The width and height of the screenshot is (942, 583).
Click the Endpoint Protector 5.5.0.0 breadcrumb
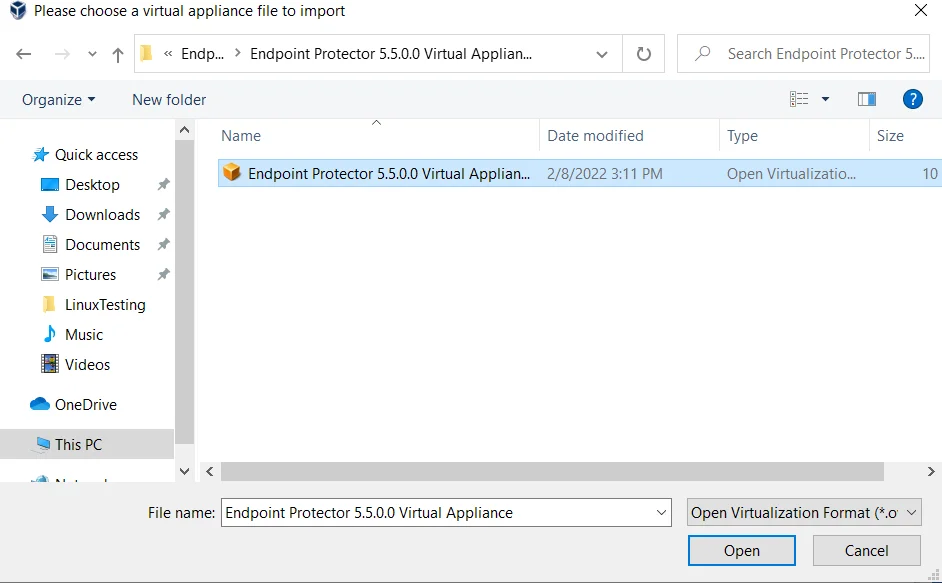pyautogui.click(x=390, y=54)
